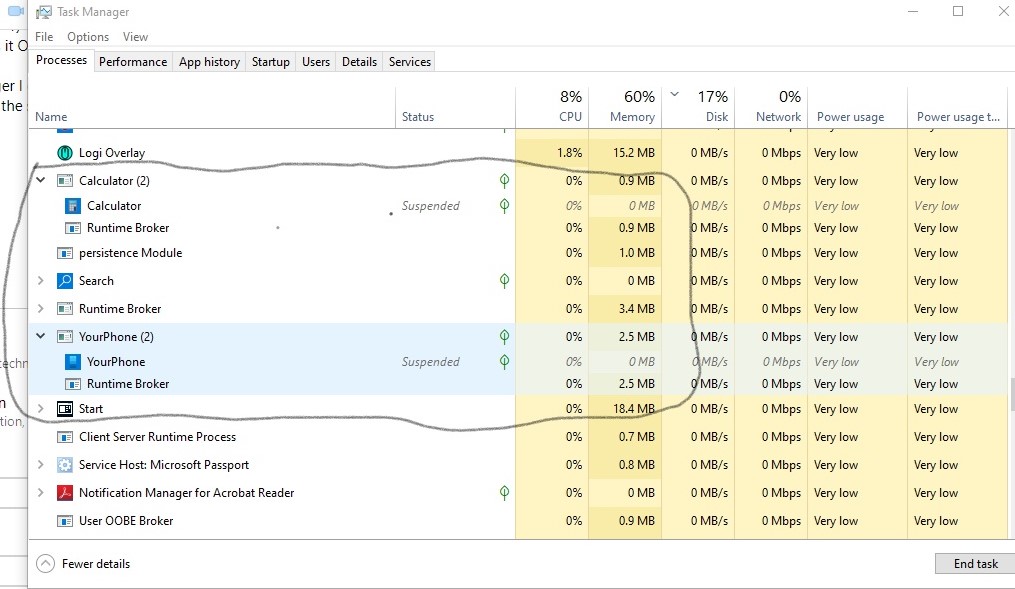Sort by Network usage column

tap(772, 107)
